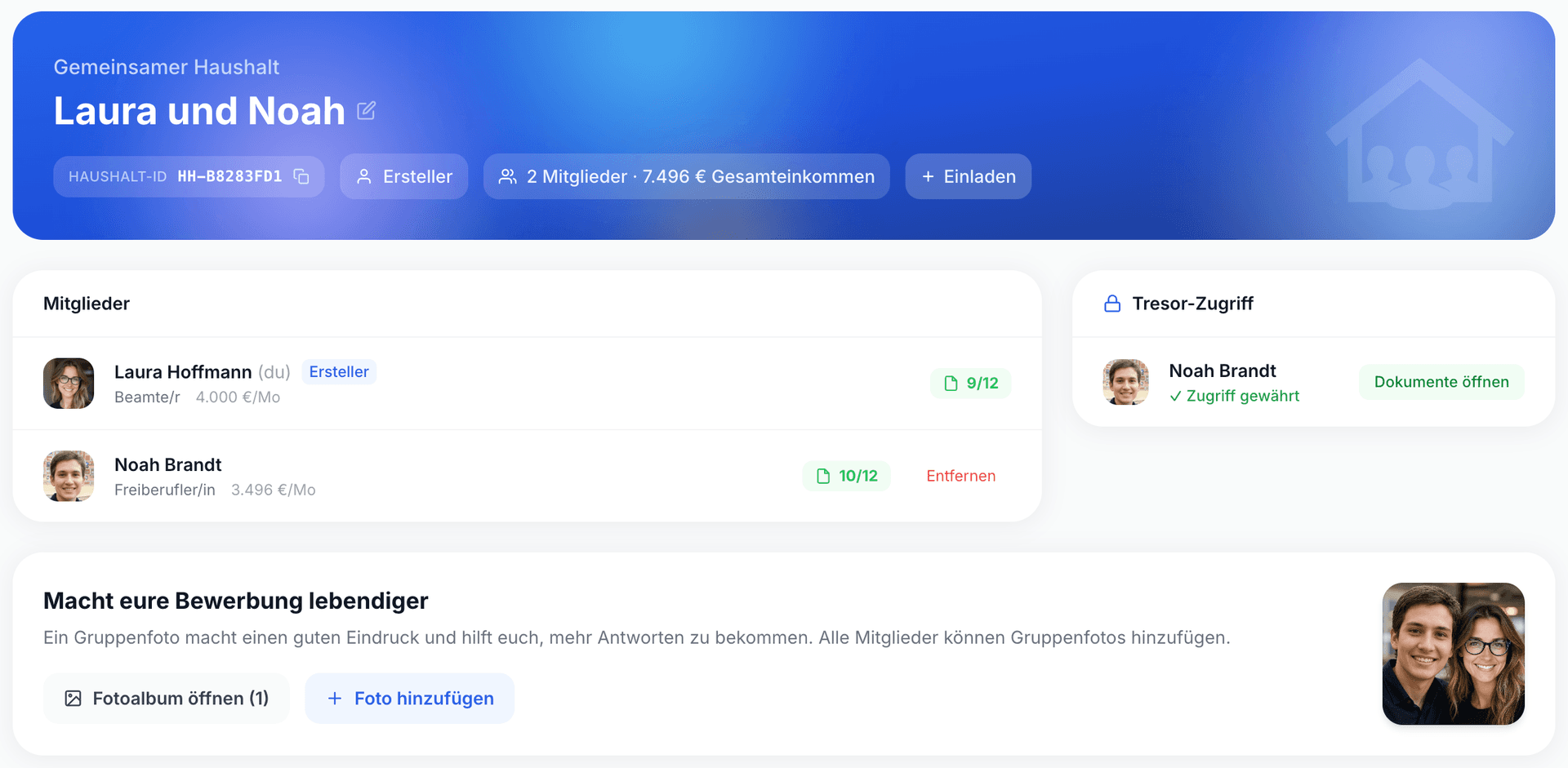The width and height of the screenshot is (1568, 768).
Task: Click the Ersteller badge in the header
Action: [x=404, y=176]
